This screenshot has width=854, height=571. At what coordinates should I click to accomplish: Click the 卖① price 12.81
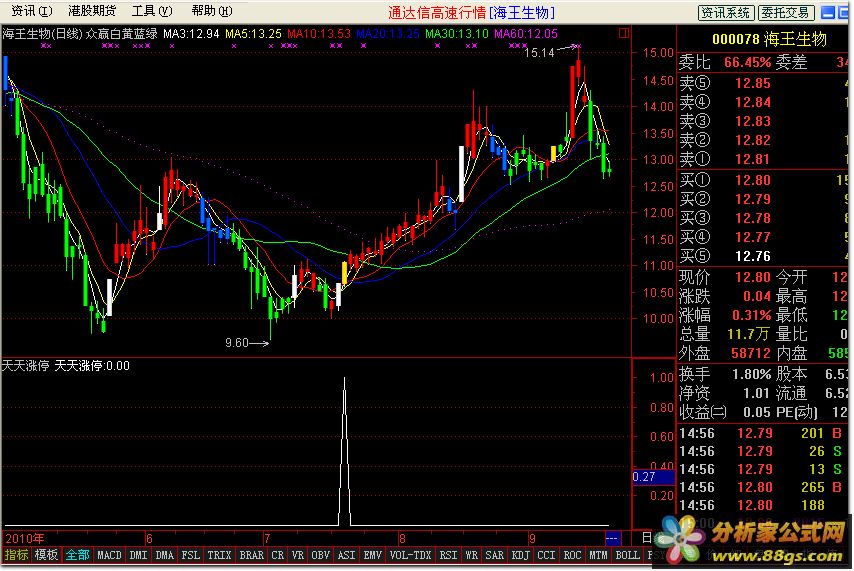[753, 159]
